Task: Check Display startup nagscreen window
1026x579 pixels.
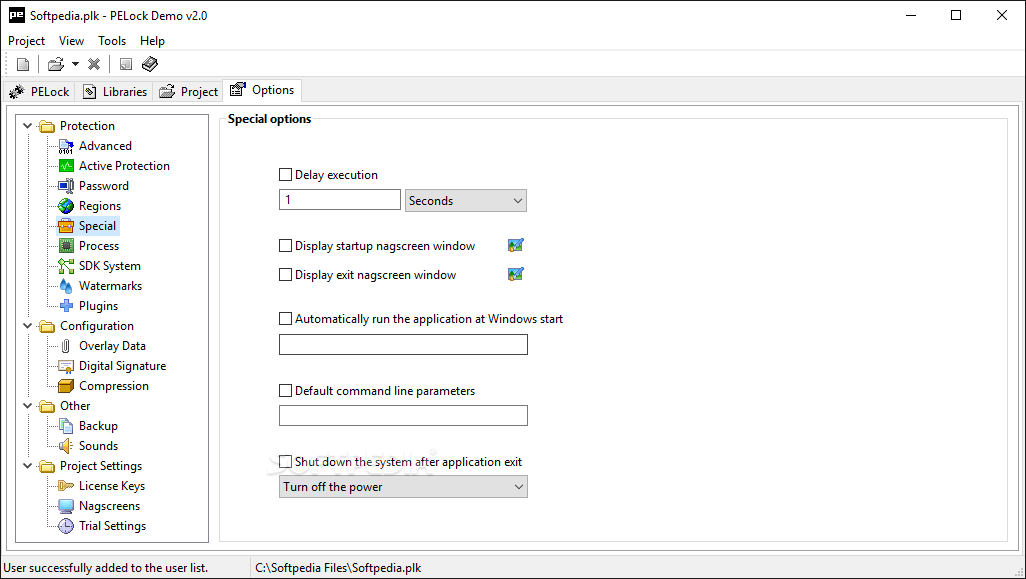Action: coord(285,246)
